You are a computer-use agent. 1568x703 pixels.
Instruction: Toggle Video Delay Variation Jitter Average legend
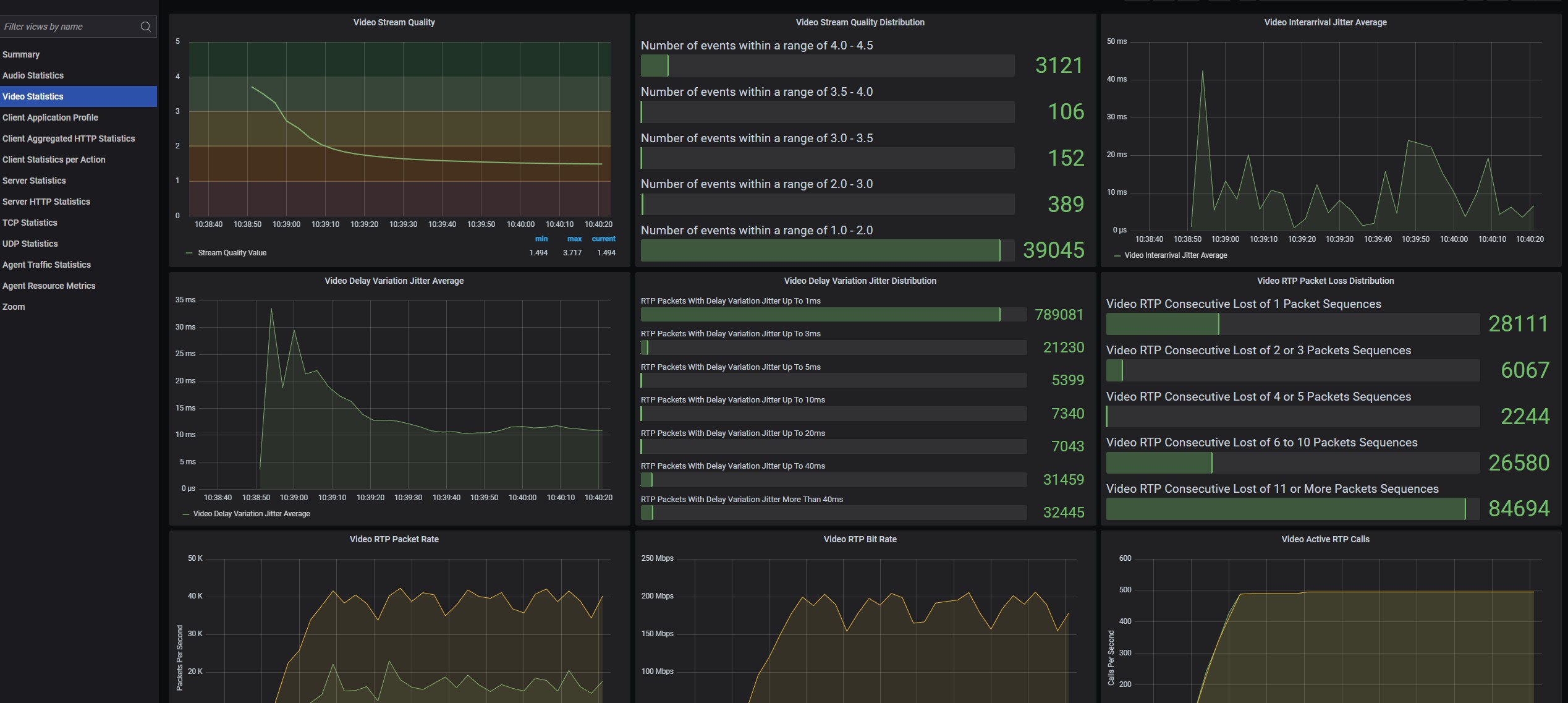coord(251,514)
